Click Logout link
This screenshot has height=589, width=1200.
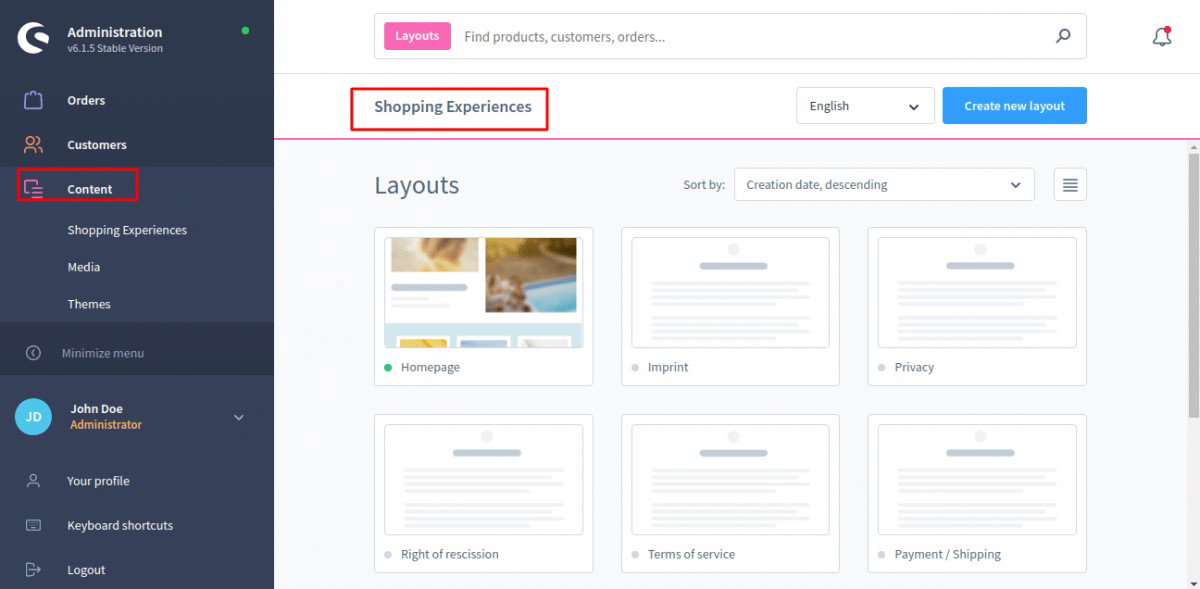pos(86,570)
